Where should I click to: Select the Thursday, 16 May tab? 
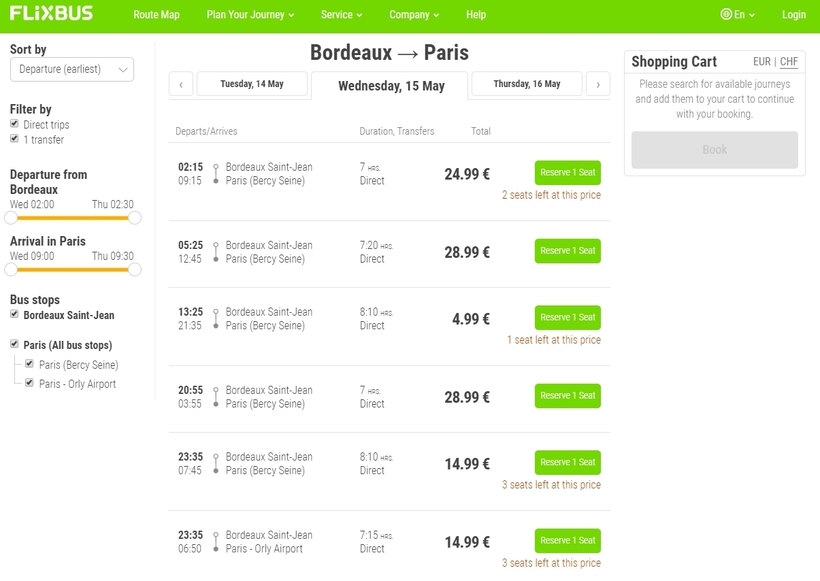pos(526,84)
